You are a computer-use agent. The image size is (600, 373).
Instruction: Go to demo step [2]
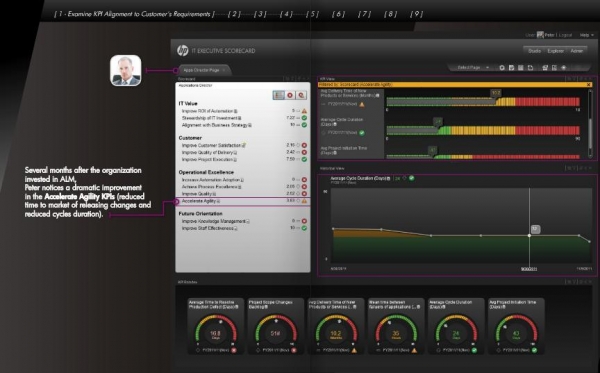tap(234, 14)
